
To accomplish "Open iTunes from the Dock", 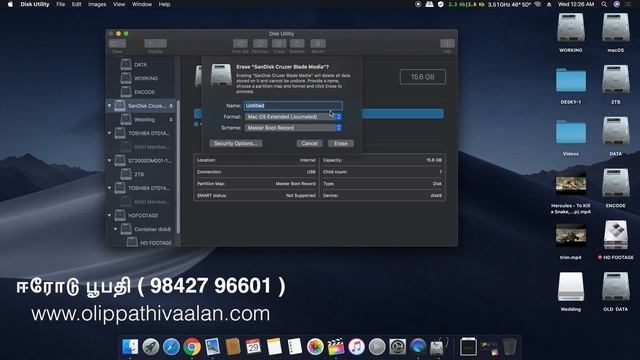I will 356,347.
